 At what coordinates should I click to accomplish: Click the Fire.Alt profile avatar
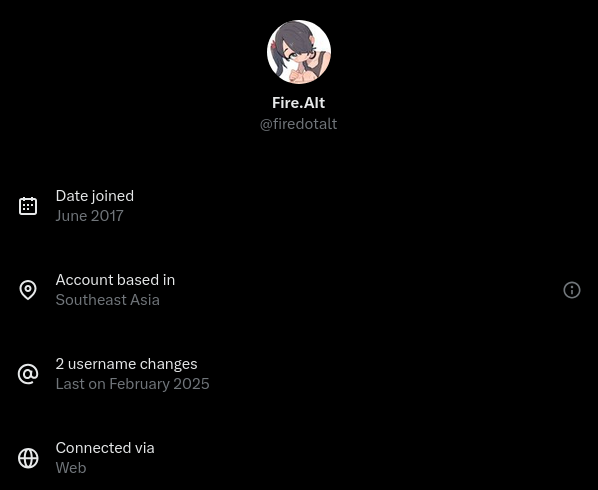[299, 52]
